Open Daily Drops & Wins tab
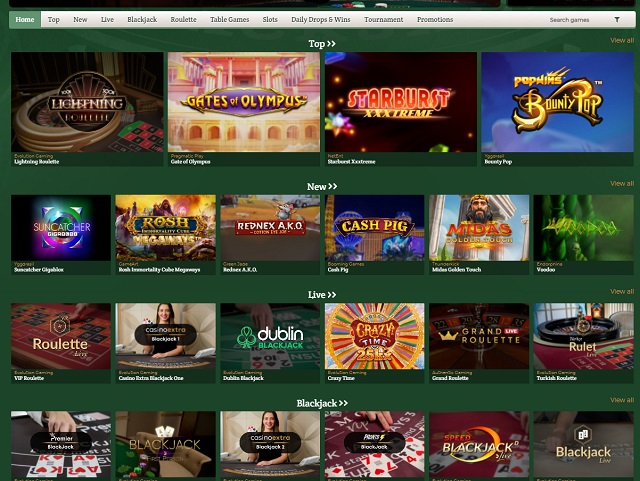 [x=321, y=20]
